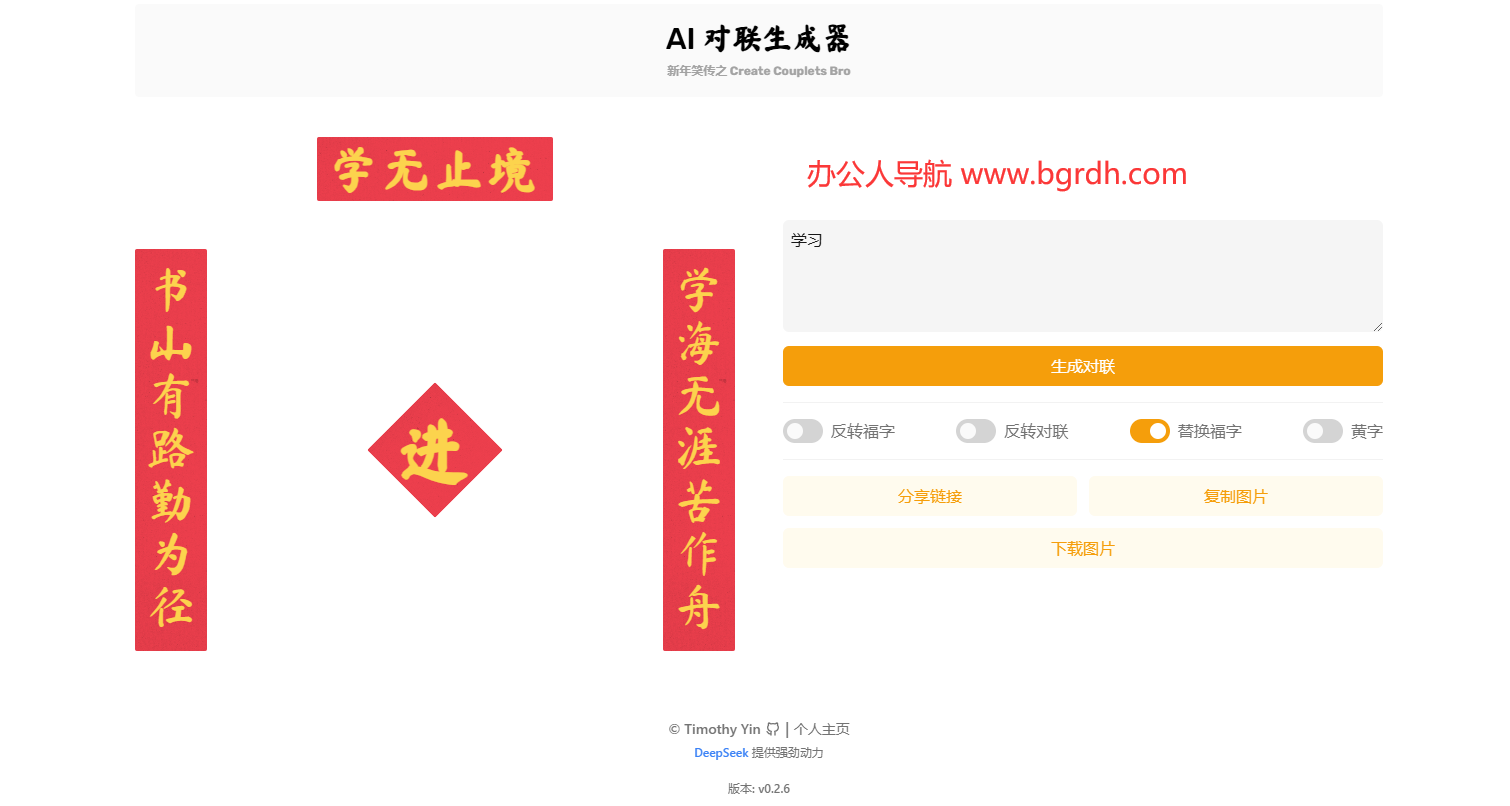Click the AI 对联生成器 page title
Screen dimensions: 1510x806
coord(759,39)
